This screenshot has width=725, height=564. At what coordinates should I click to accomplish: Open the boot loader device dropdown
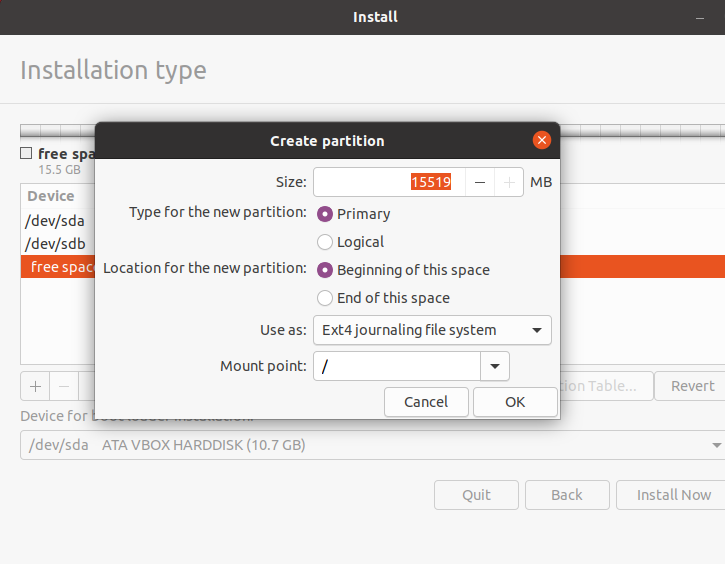click(372, 445)
